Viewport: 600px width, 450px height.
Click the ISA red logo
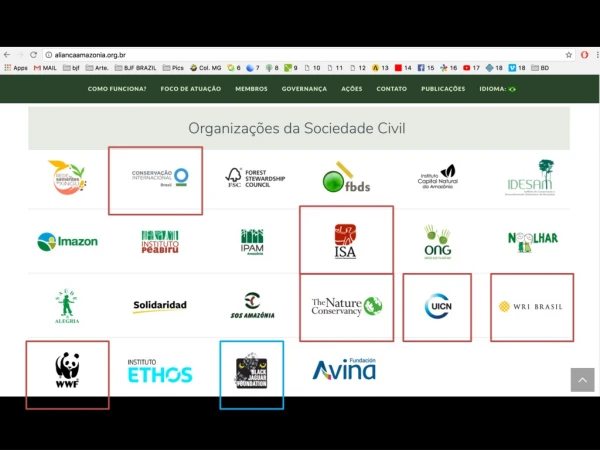(x=346, y=241)
